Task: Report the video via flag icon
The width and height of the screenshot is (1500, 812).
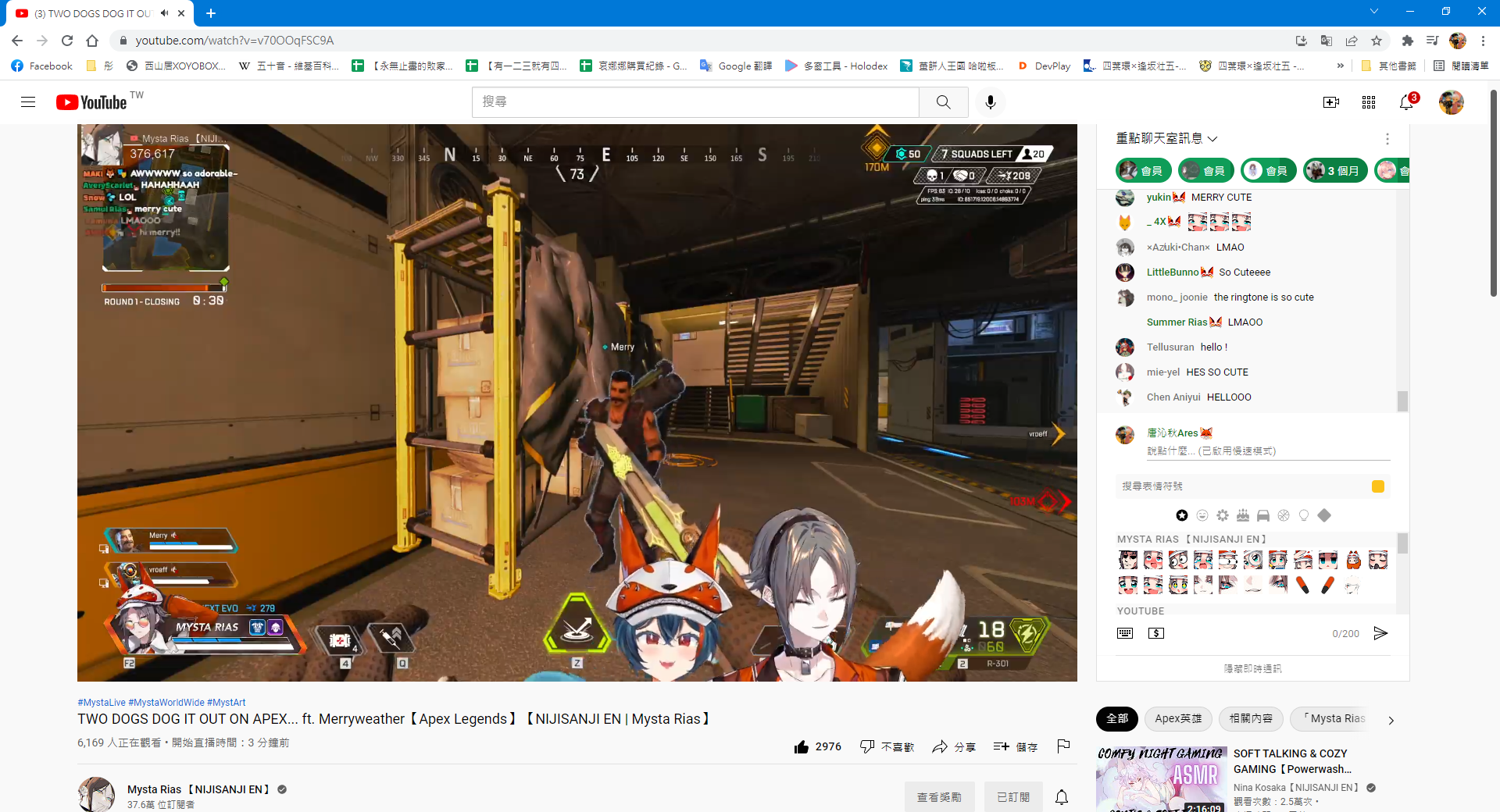Action: [x=1063, y=746]
